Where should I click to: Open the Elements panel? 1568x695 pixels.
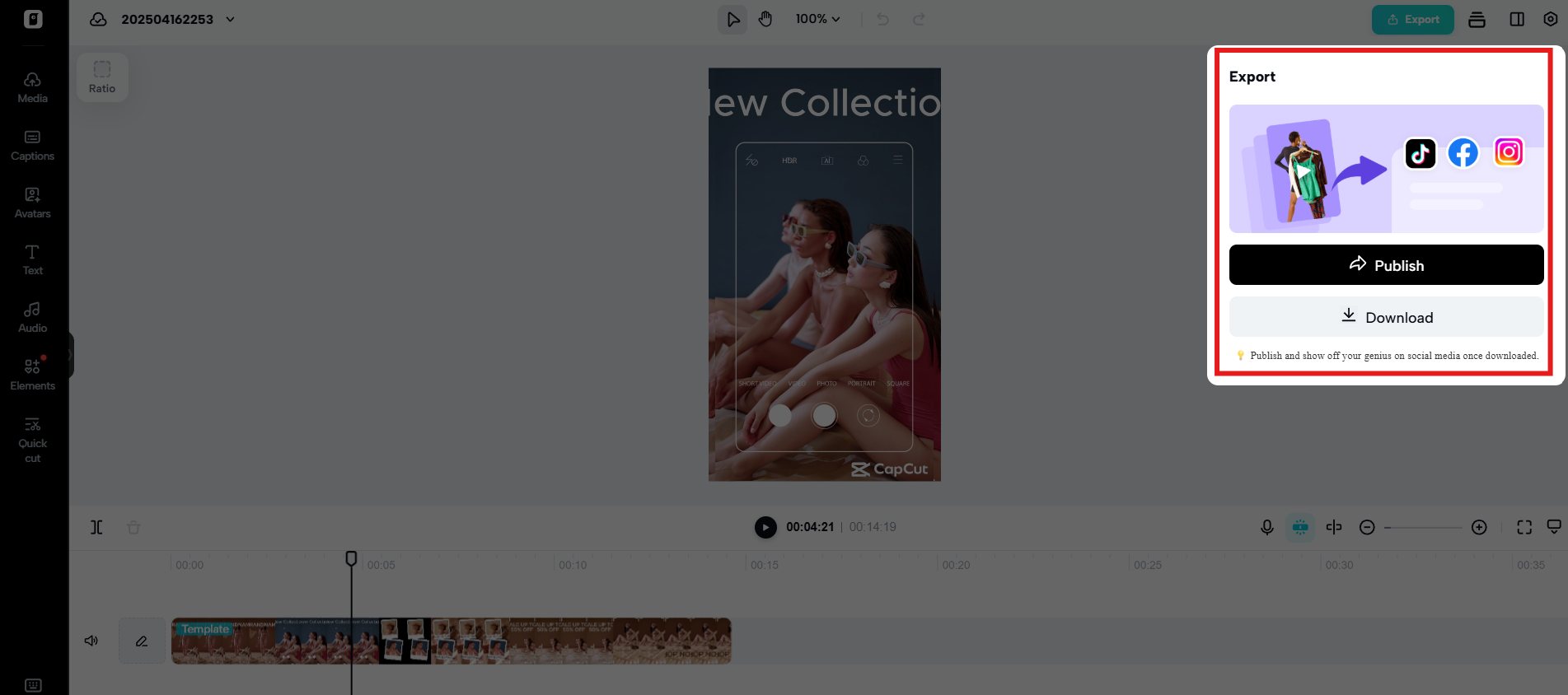coord(33,375)
